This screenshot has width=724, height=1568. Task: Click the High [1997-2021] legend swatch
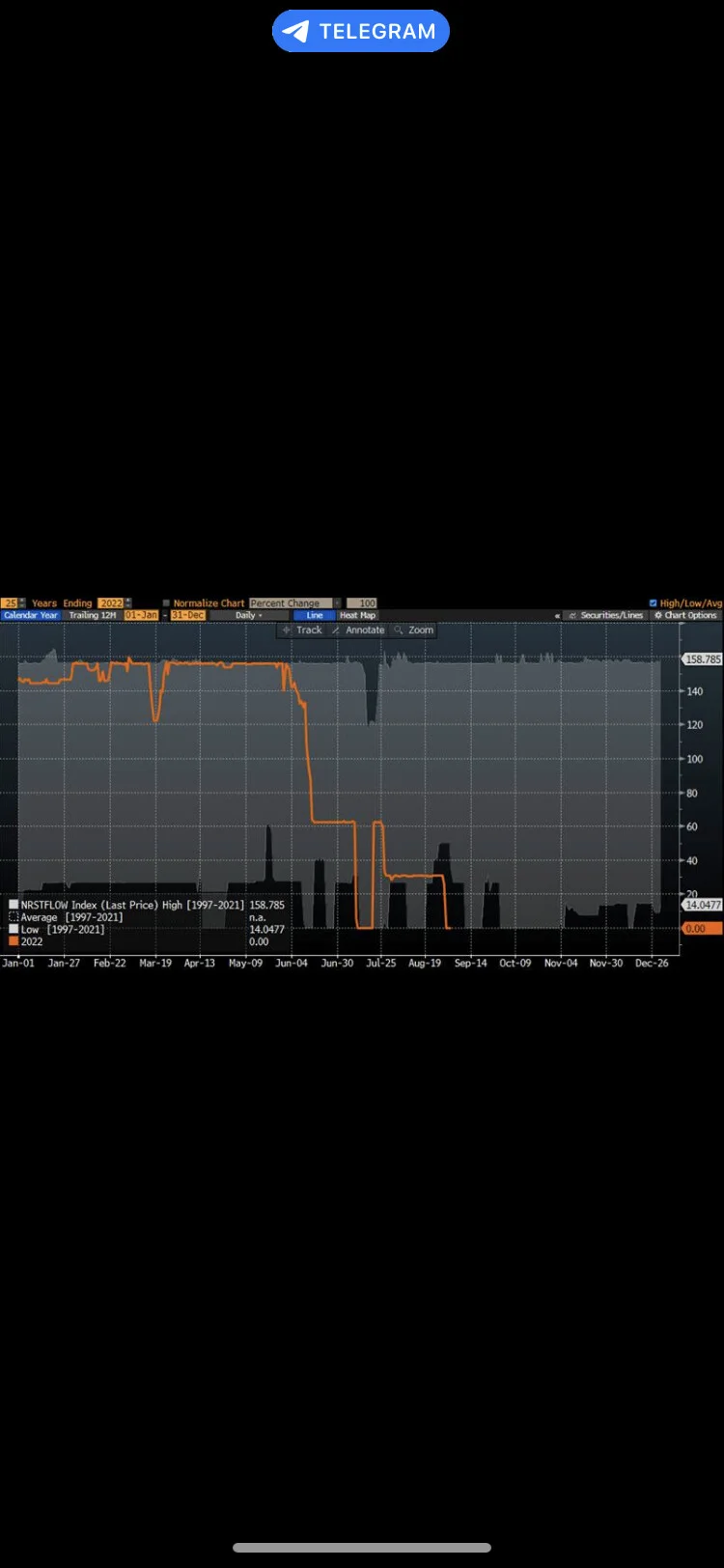click(14, 905)
